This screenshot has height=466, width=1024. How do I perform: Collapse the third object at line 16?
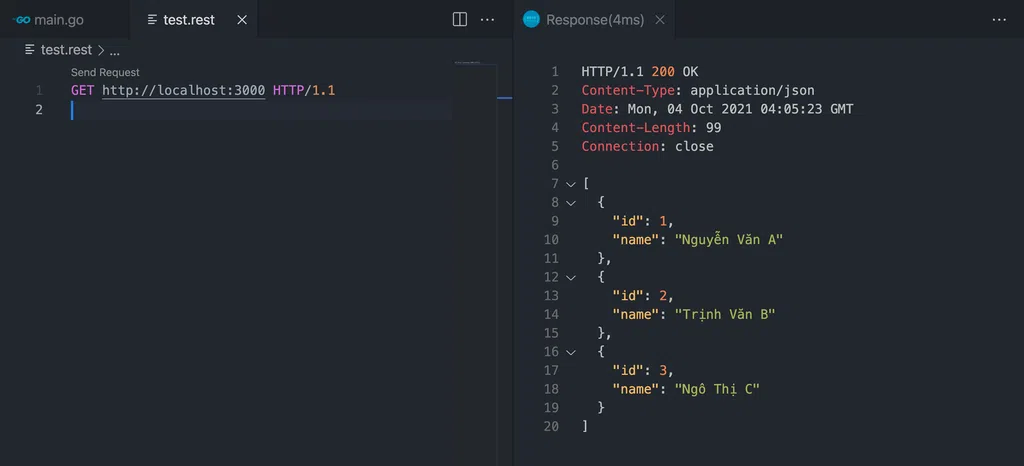571,352
